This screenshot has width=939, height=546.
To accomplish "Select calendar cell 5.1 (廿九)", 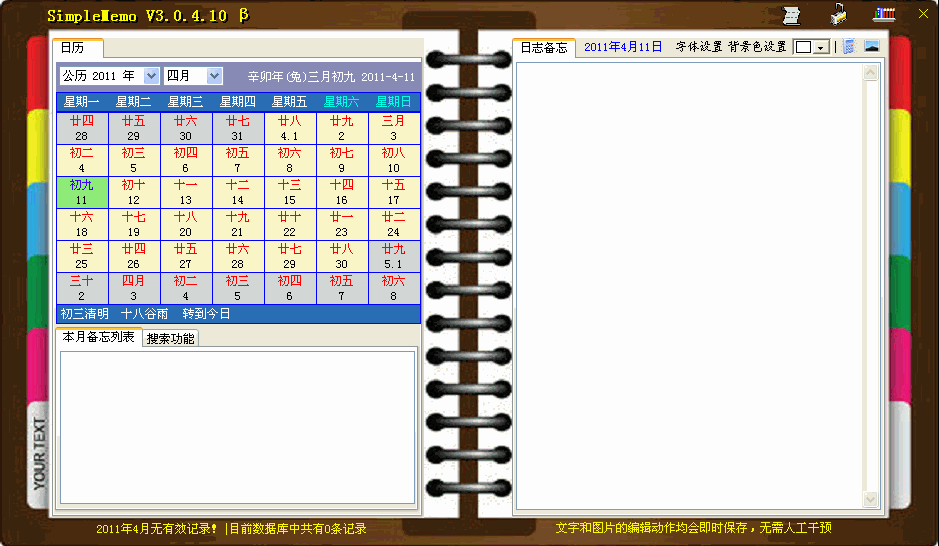I will click(393, 256).
